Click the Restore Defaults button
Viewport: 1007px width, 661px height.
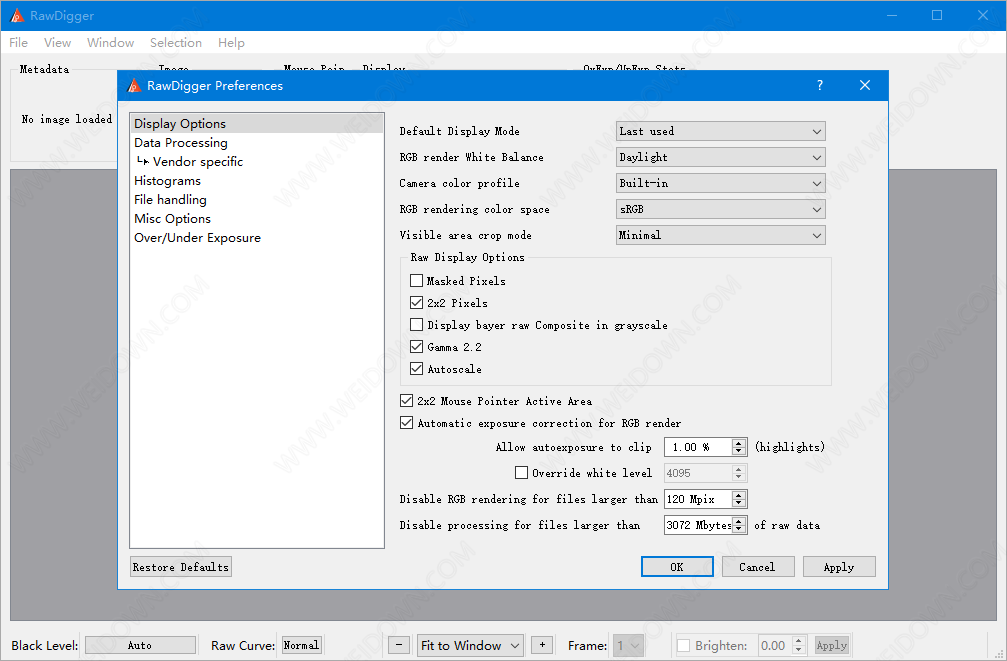pyautogui.click(x=180, y=567)
